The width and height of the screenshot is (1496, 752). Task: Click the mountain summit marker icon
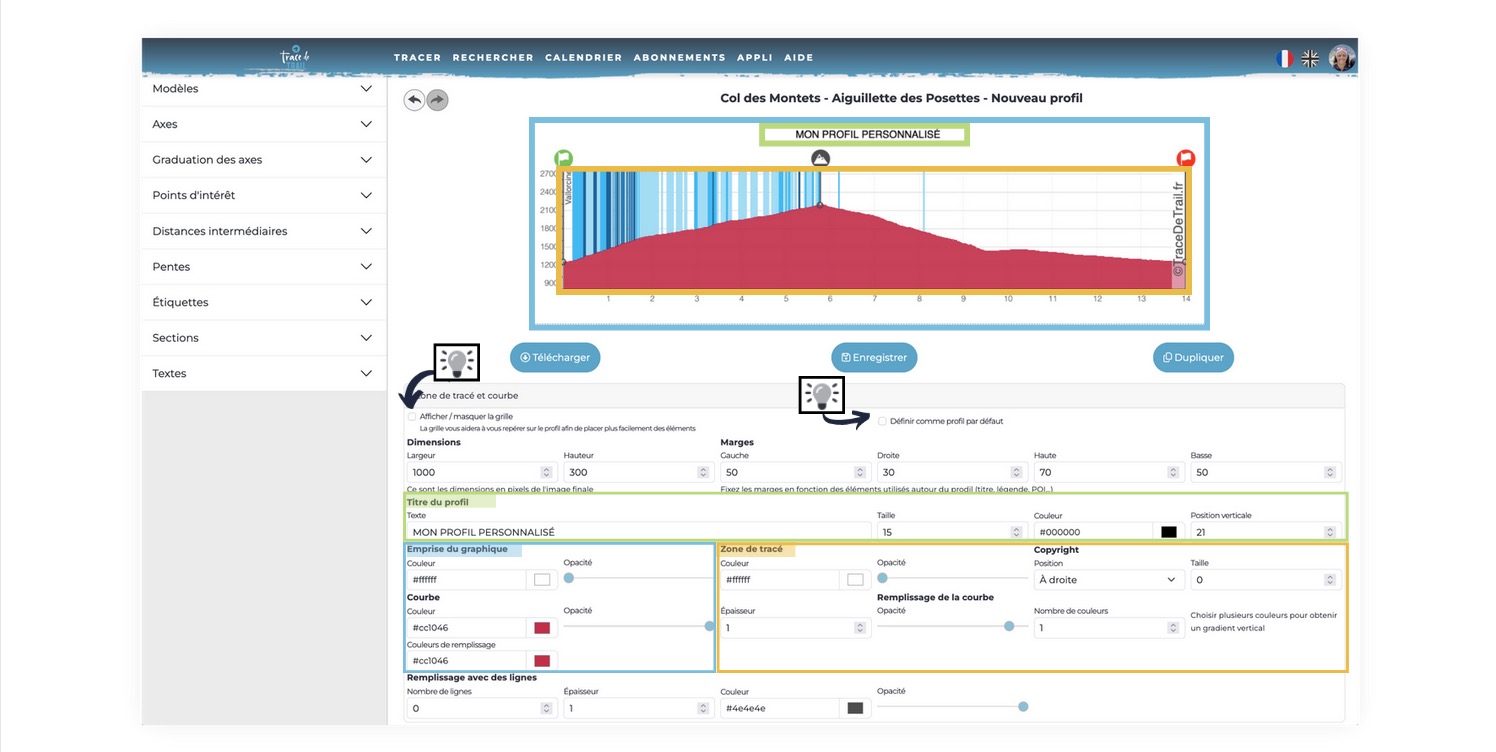[820, 158]
